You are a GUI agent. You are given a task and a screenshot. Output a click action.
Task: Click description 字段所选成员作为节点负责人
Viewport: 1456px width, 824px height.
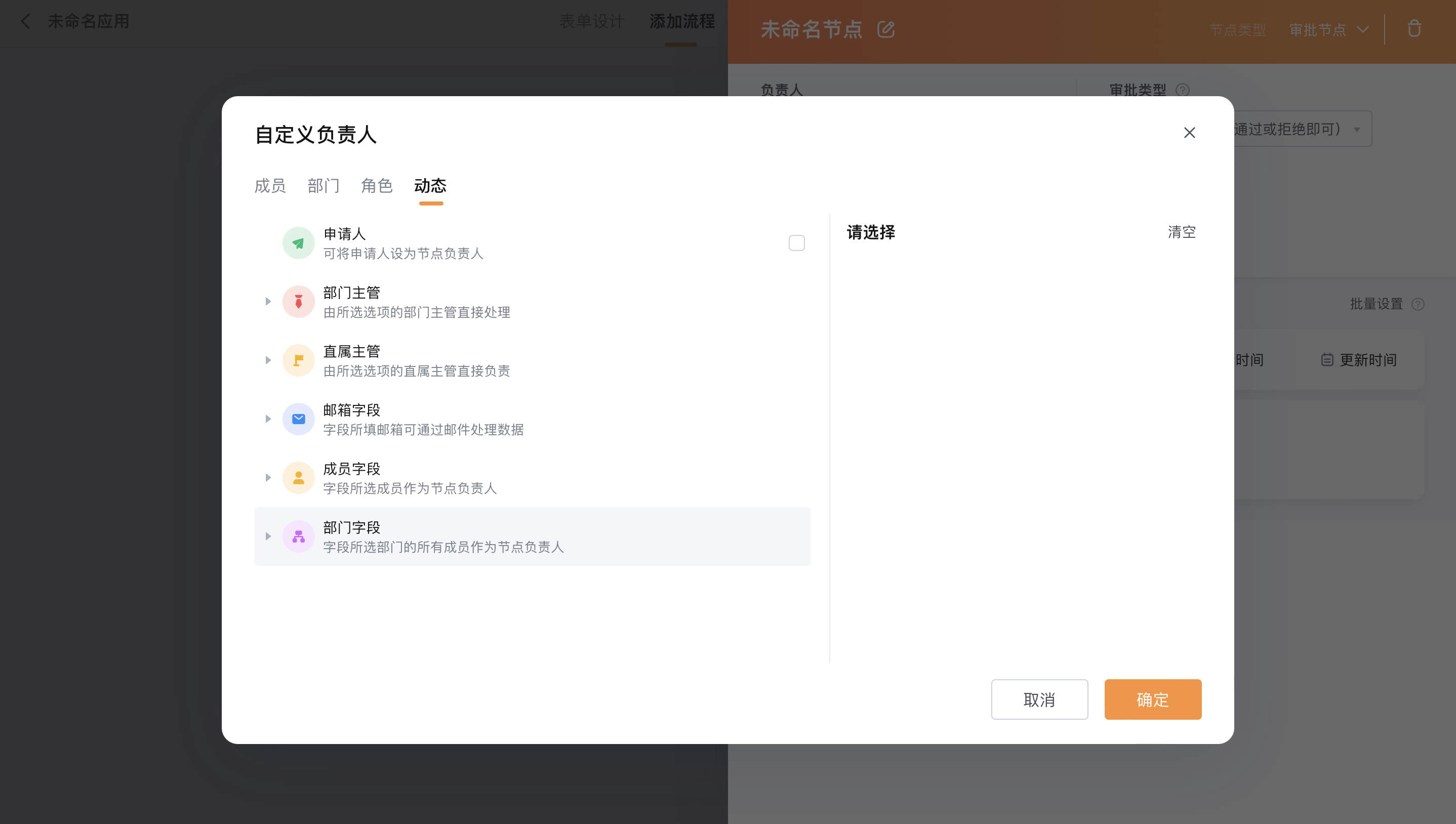pyautogui.click(x=410, y=488)
